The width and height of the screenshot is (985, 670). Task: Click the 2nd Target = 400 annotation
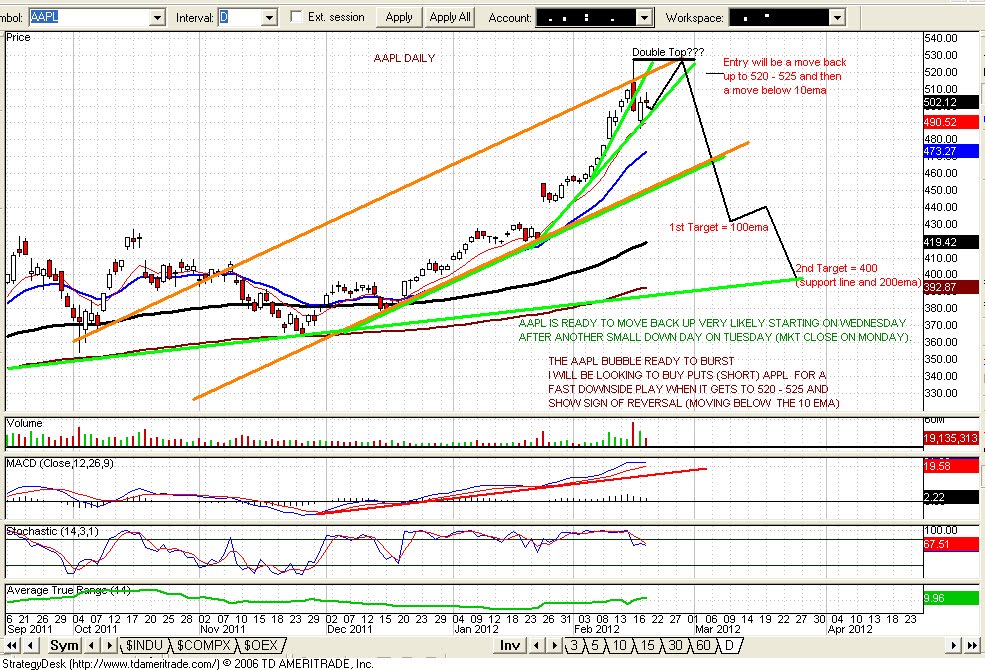[837, 268]
